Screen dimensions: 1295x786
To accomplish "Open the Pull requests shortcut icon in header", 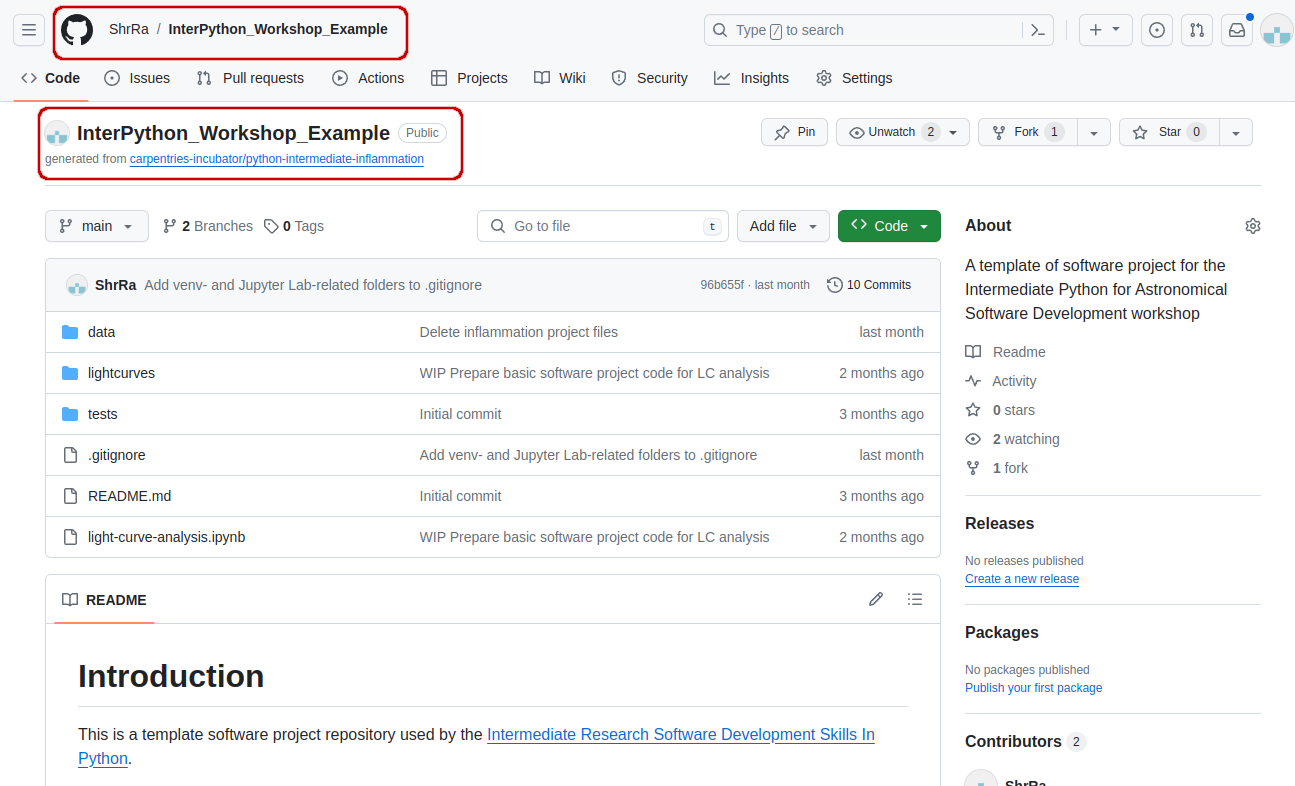I will pos(1197,30).
